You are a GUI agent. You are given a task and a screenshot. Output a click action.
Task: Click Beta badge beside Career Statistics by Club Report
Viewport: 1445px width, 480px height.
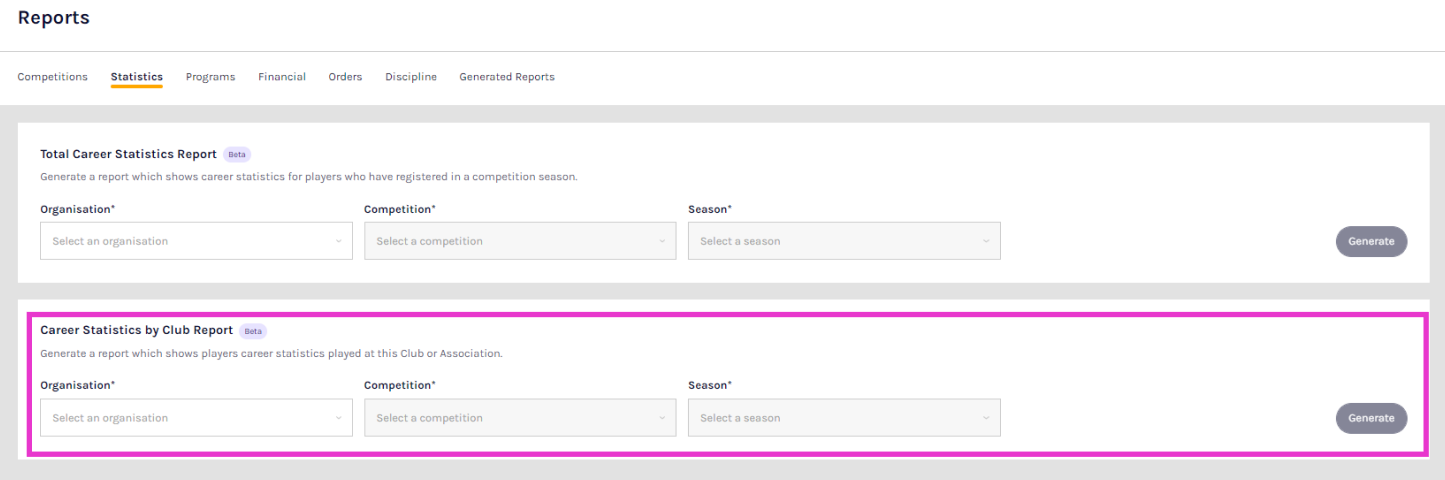pyautogui.click(x=253, y=331)
